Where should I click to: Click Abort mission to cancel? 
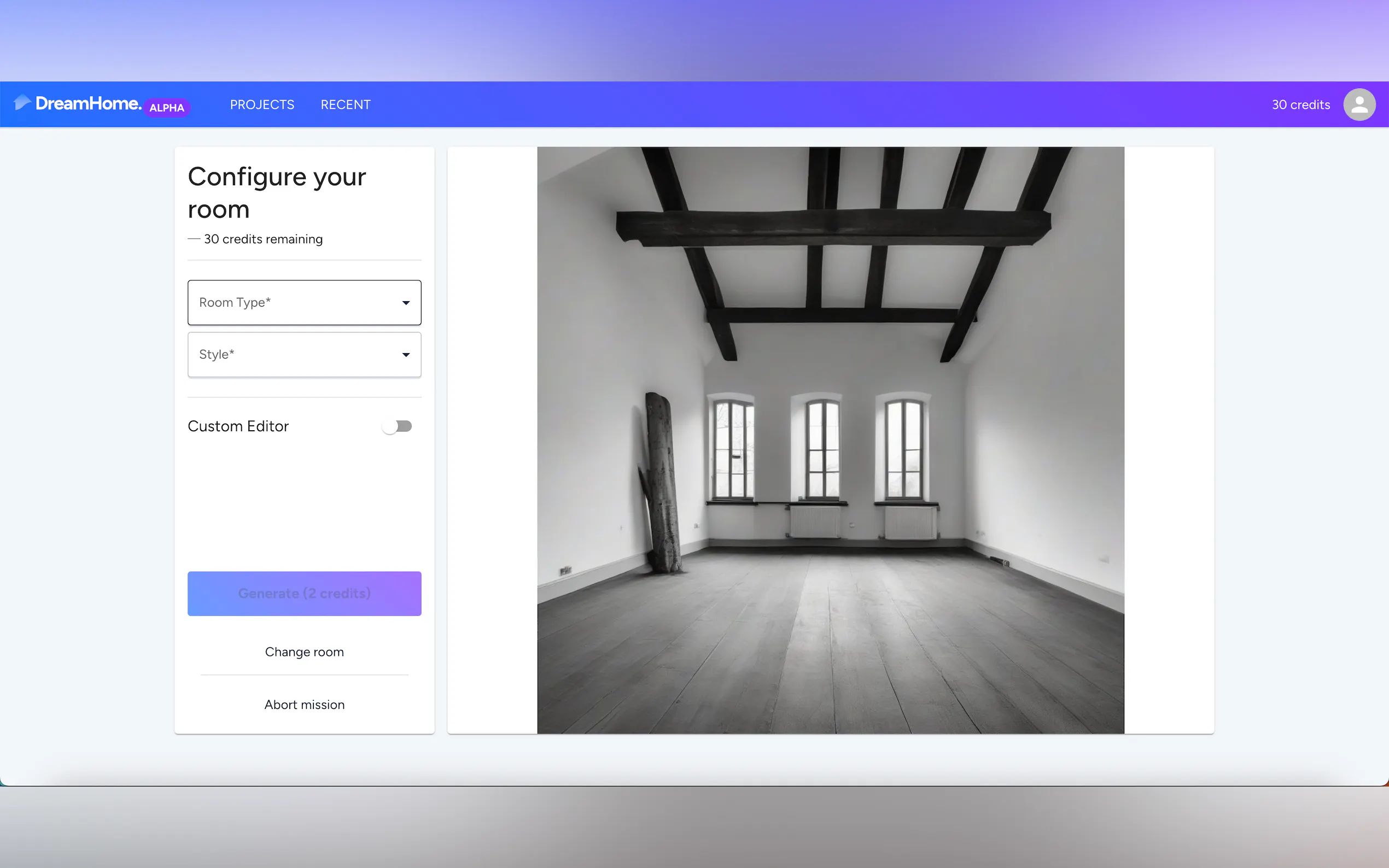304,705
